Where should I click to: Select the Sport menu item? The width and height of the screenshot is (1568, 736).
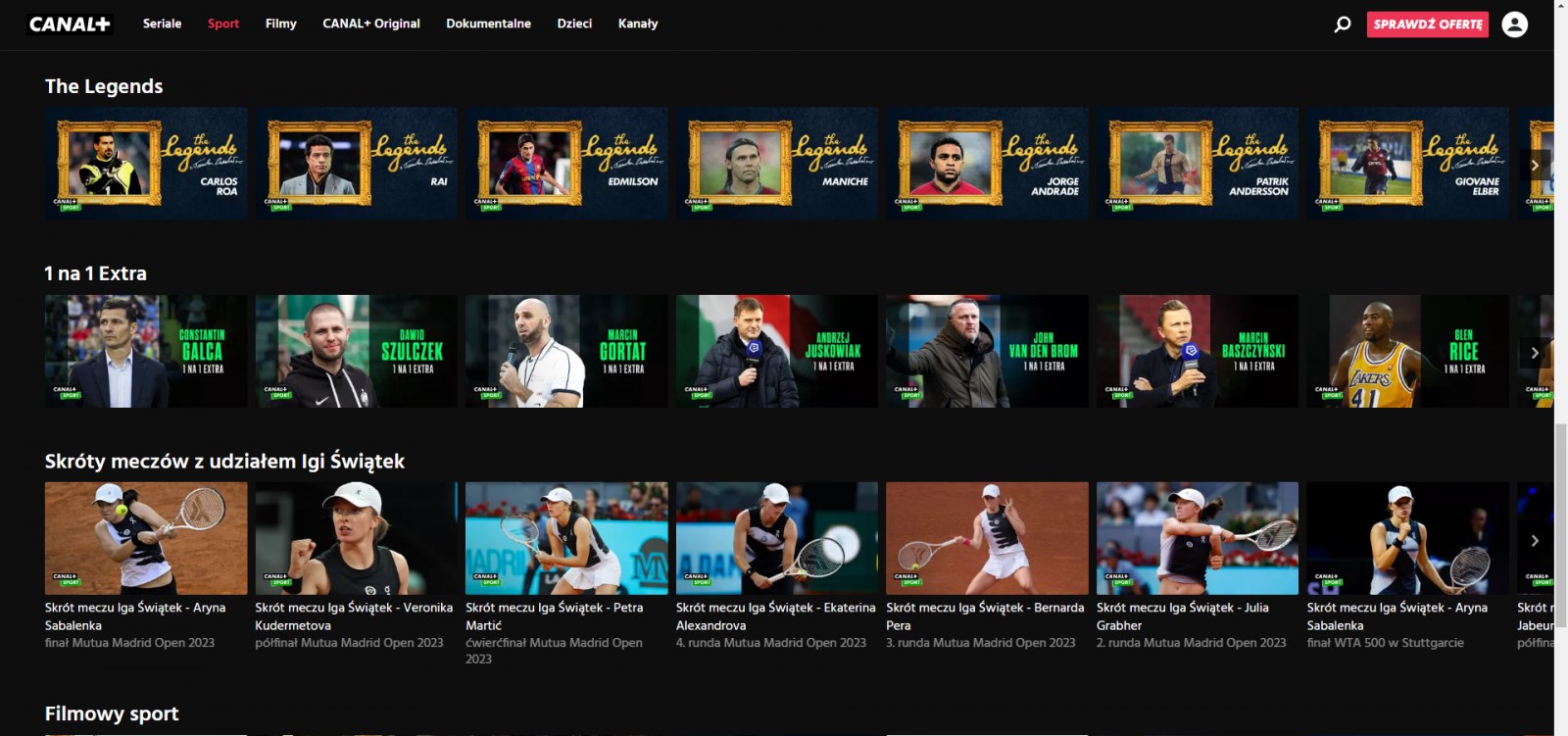click(223, 24)
